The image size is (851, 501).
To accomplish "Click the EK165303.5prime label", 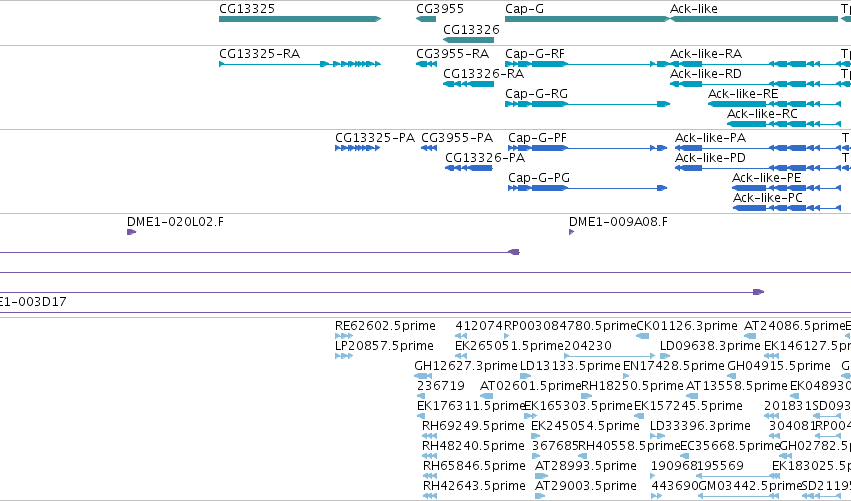I will pyautogui.click(x=578, y=406).
